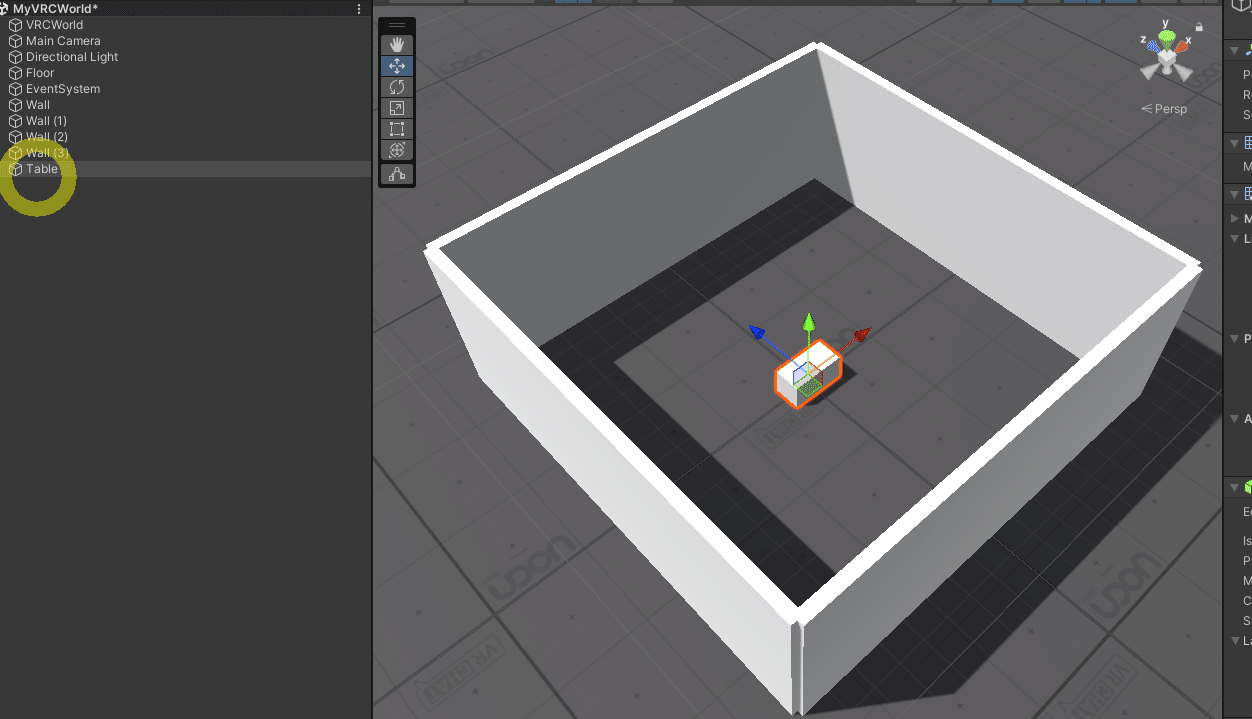Toggle the scene gizmo rotation lock
Screen dimensions: 1252x719
click(1198, 28)
